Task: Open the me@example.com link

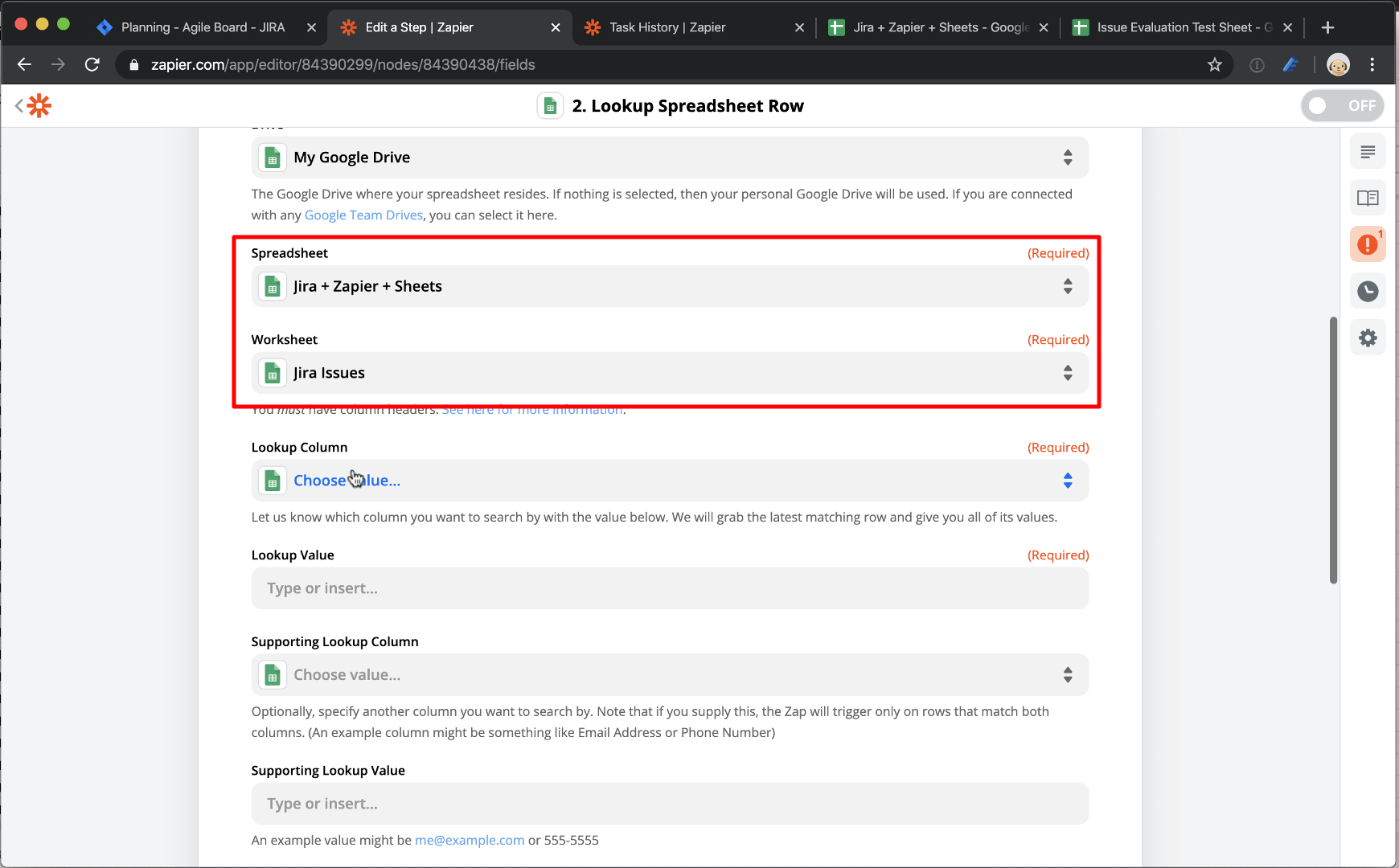Action: 470,840
